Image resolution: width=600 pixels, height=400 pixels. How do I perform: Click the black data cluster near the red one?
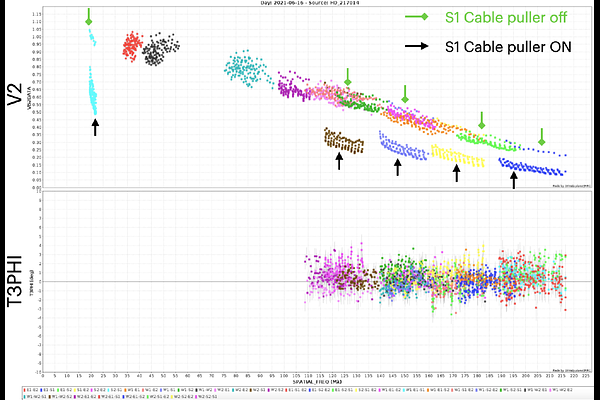[160, 50]
